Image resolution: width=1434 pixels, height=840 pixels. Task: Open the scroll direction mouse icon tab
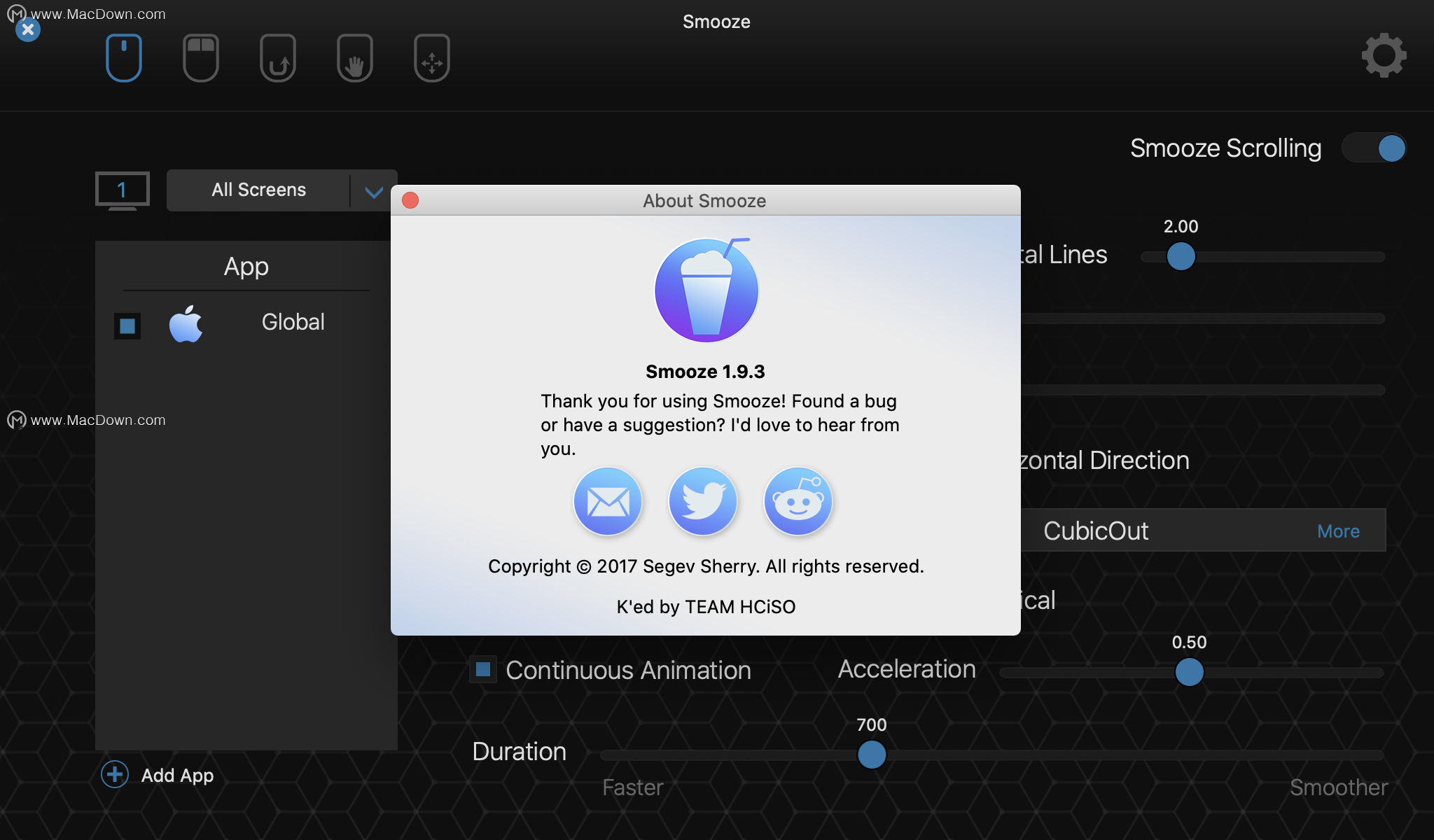(278, 58)
